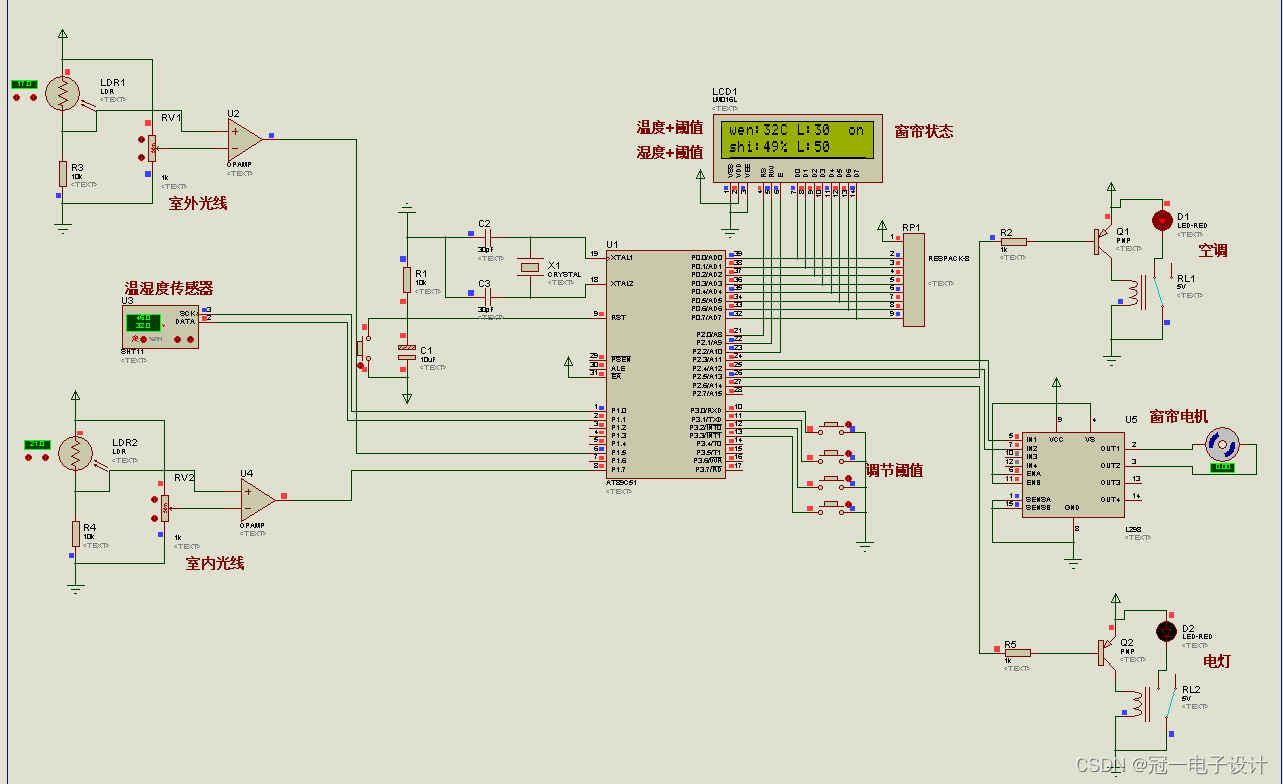
Task: Click the 温湿度传感器 label
Action: tap(168, 288)
